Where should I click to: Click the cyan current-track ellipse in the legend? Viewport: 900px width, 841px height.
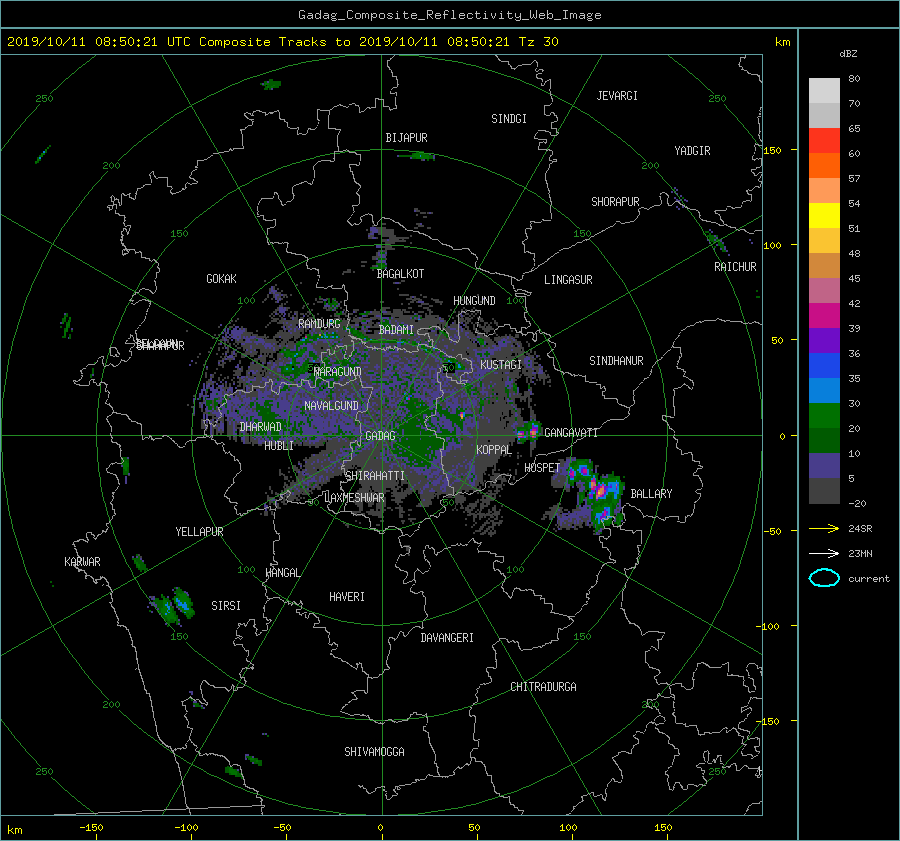824,578
